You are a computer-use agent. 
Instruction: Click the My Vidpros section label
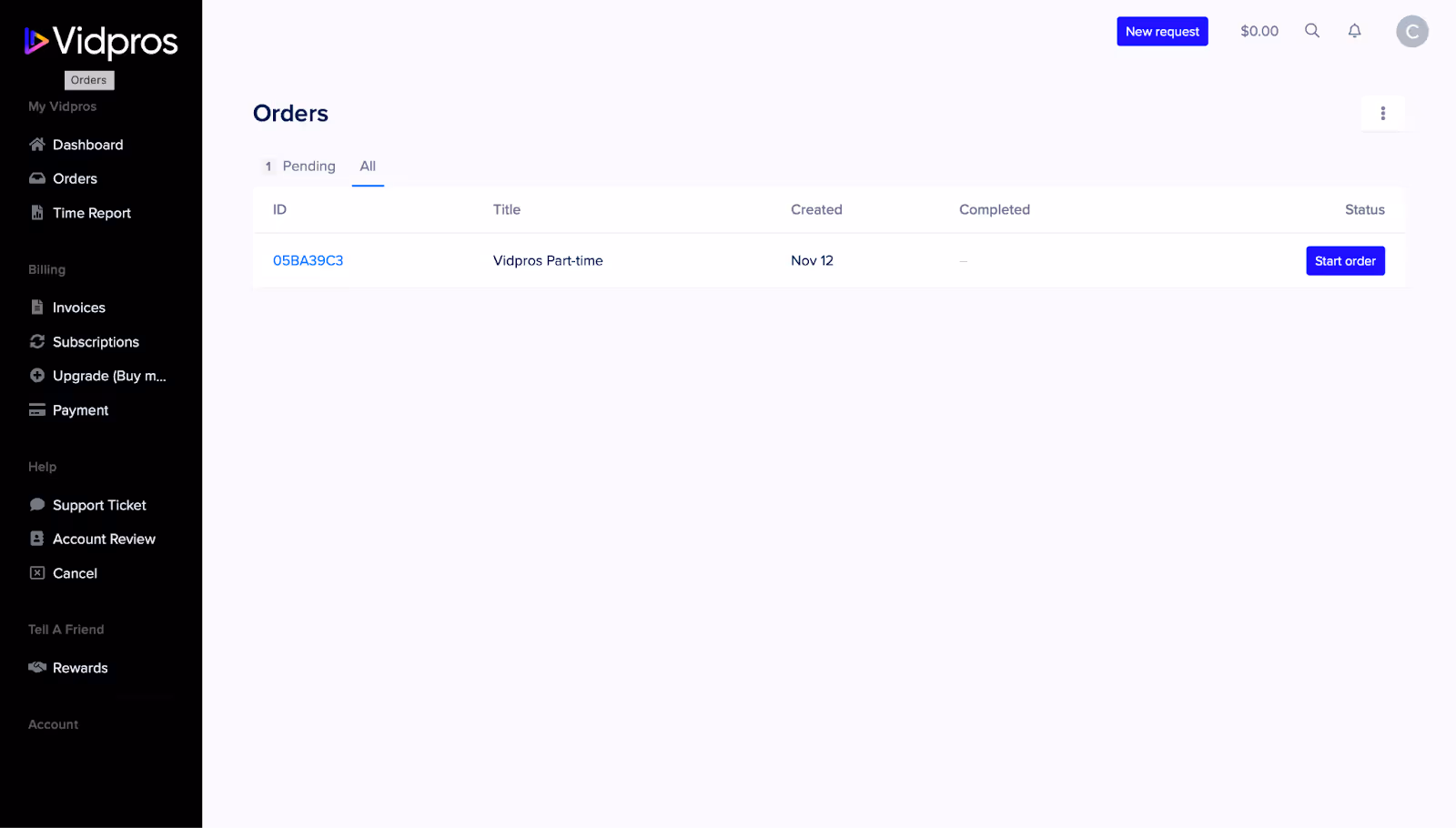62,106
